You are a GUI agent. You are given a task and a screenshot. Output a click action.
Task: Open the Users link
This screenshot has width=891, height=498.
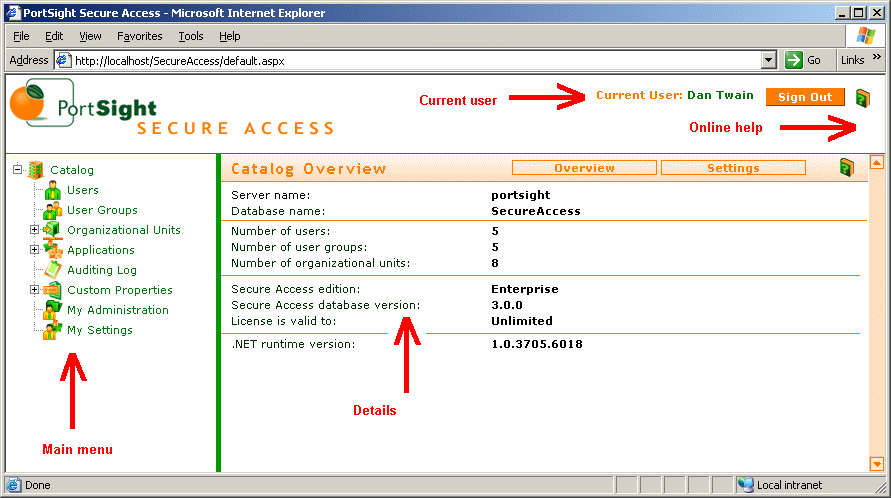[x=82, y=190]
